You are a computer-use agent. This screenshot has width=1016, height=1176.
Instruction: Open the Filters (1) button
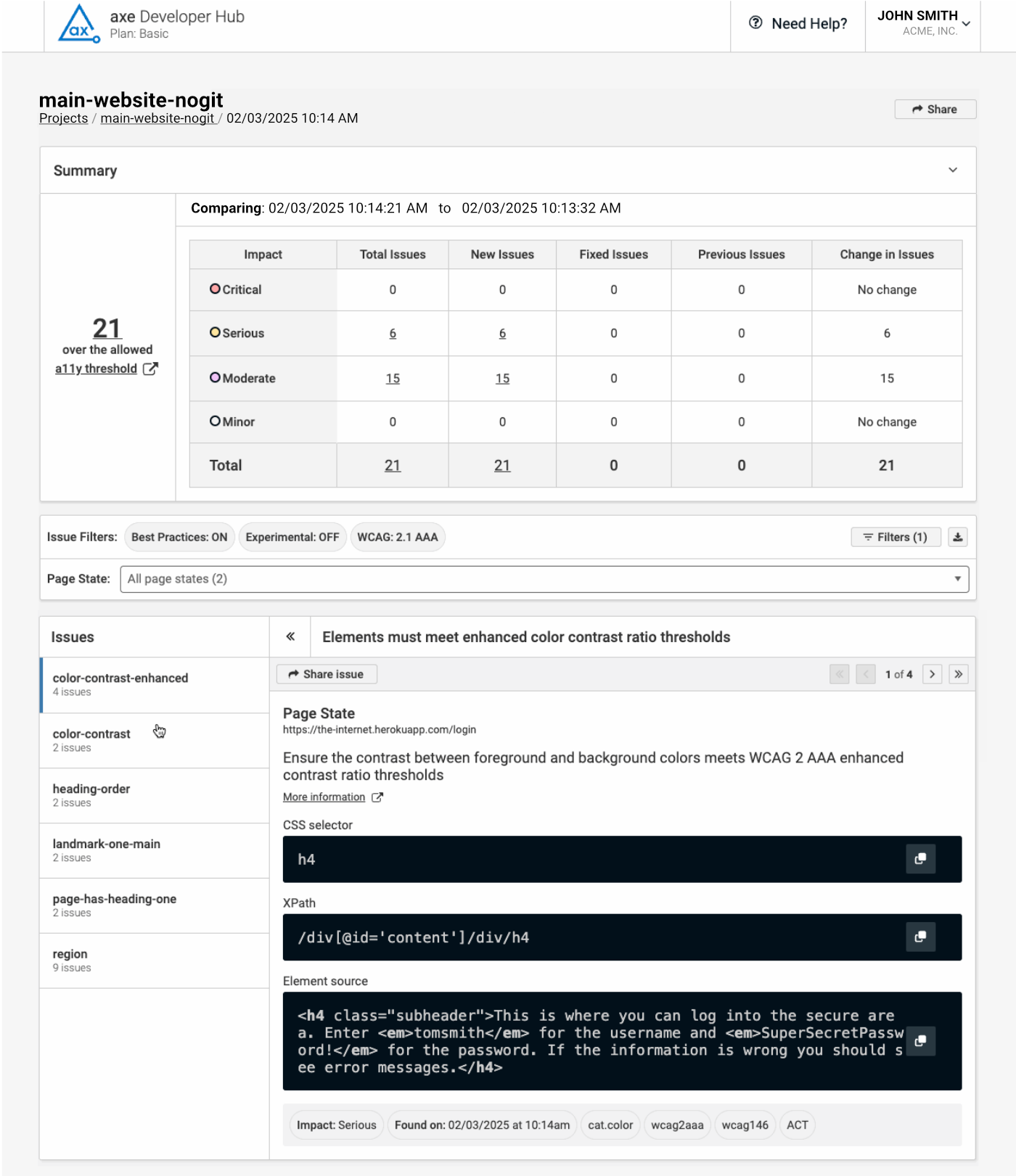point(896,537)
